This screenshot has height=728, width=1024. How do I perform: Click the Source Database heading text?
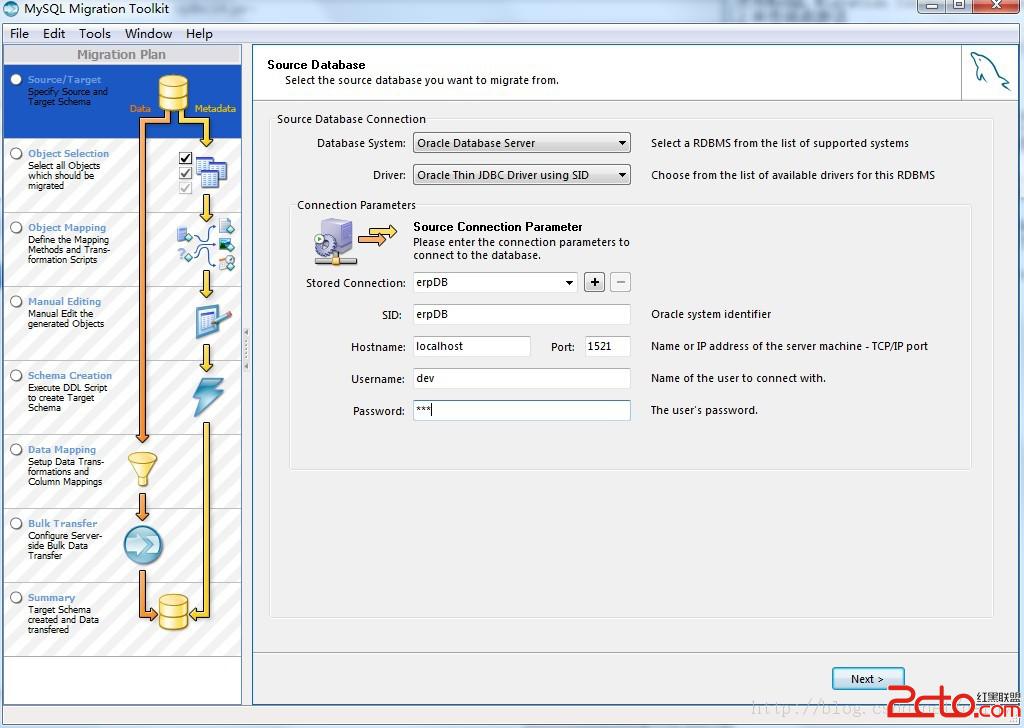316,65
